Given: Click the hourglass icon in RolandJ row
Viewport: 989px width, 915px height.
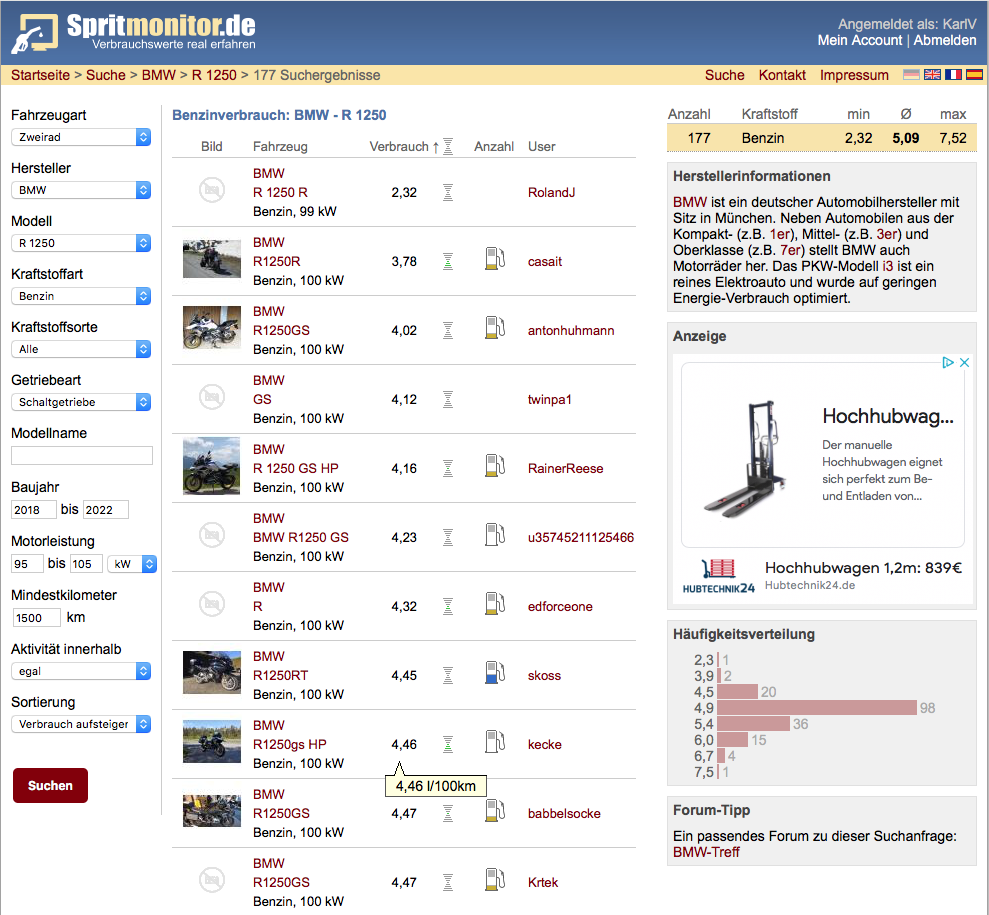Looking at the screenshot, I should tap(448, 192).
